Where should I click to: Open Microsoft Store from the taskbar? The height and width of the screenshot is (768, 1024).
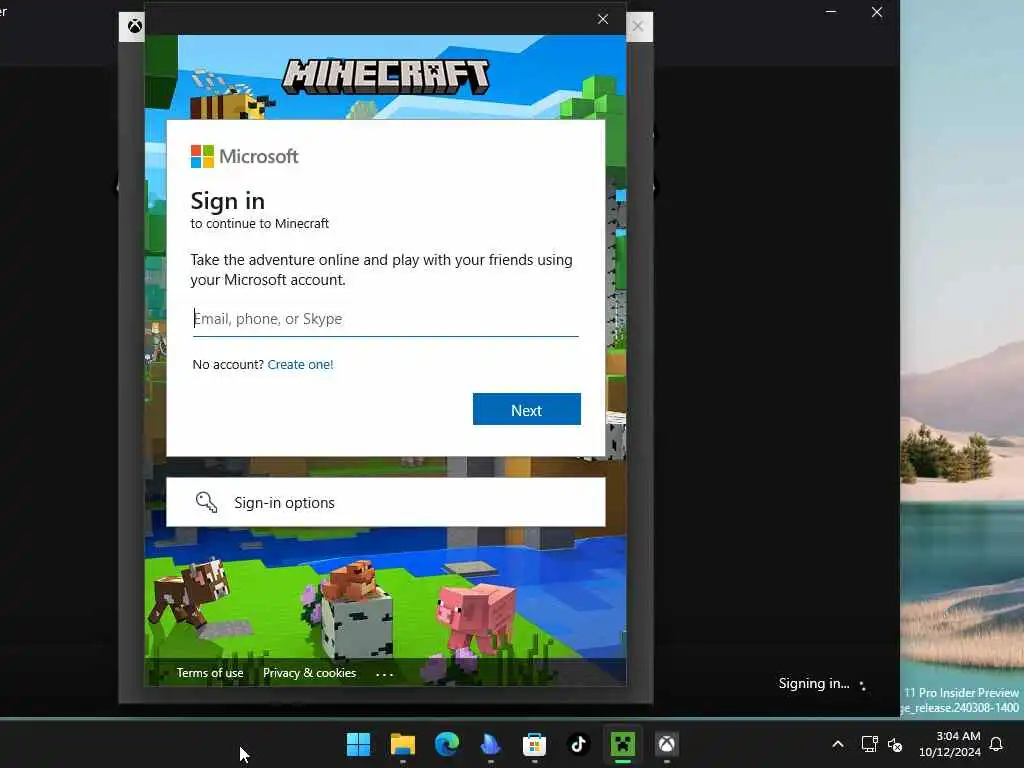[x=534, y=744]
